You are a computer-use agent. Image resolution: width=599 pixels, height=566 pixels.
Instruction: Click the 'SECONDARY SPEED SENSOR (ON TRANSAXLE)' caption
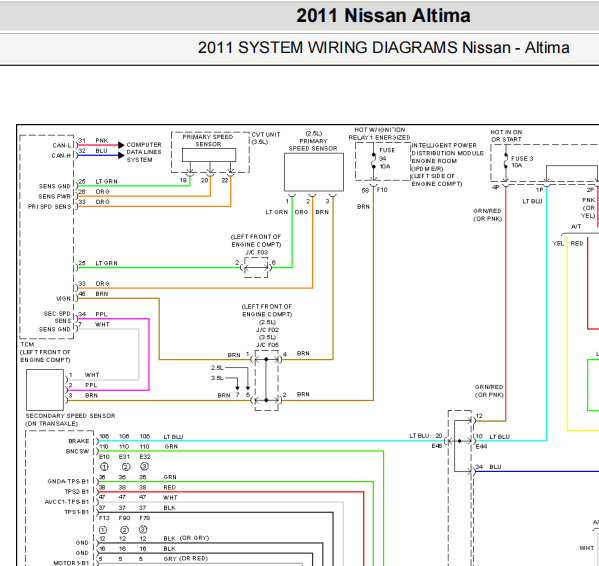coord(70,420)
